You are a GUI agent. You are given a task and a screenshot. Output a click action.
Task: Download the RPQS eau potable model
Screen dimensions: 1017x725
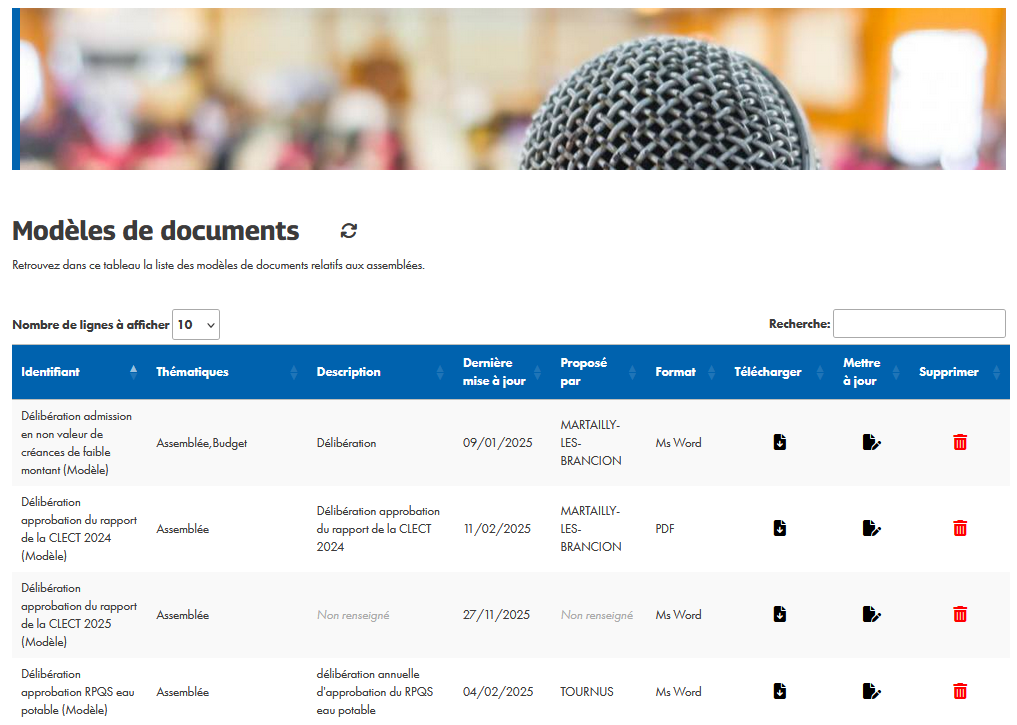tap(780, 691)
